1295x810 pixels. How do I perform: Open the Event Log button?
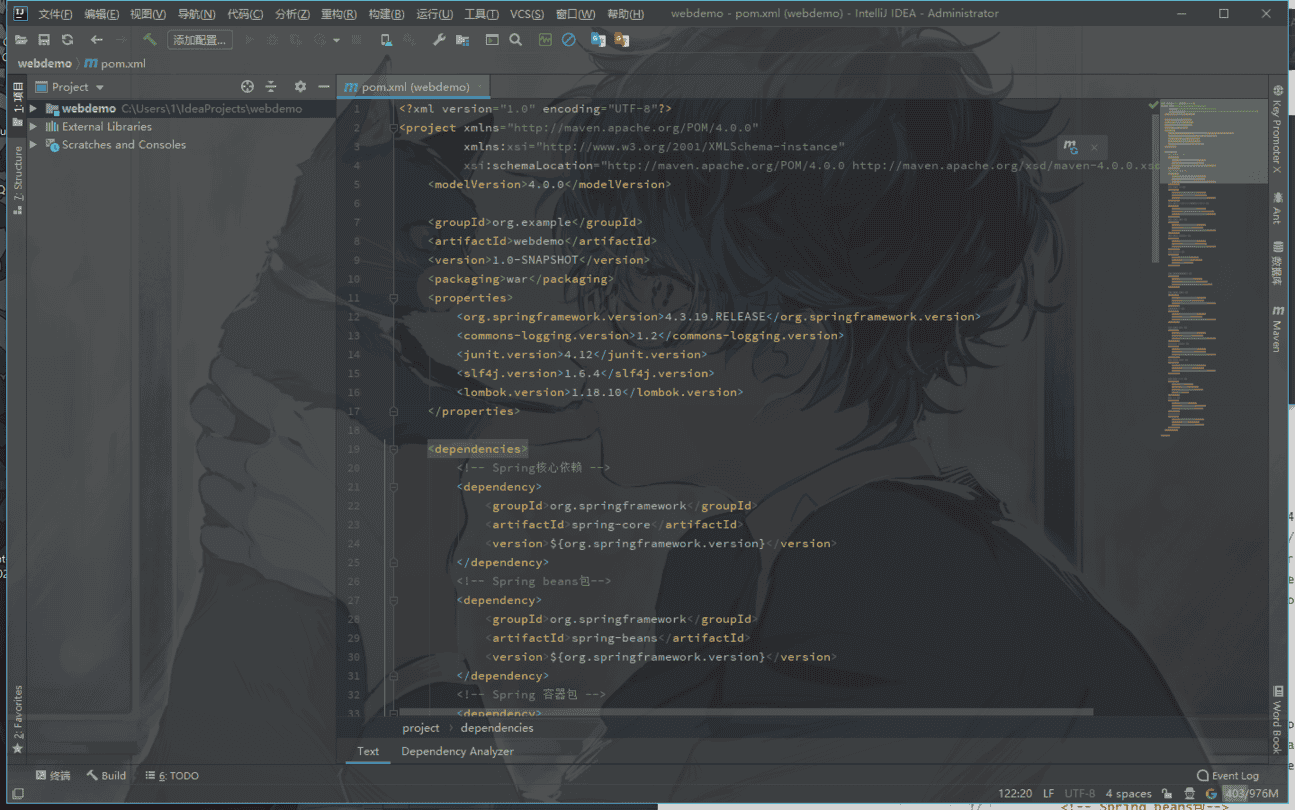1228,775
